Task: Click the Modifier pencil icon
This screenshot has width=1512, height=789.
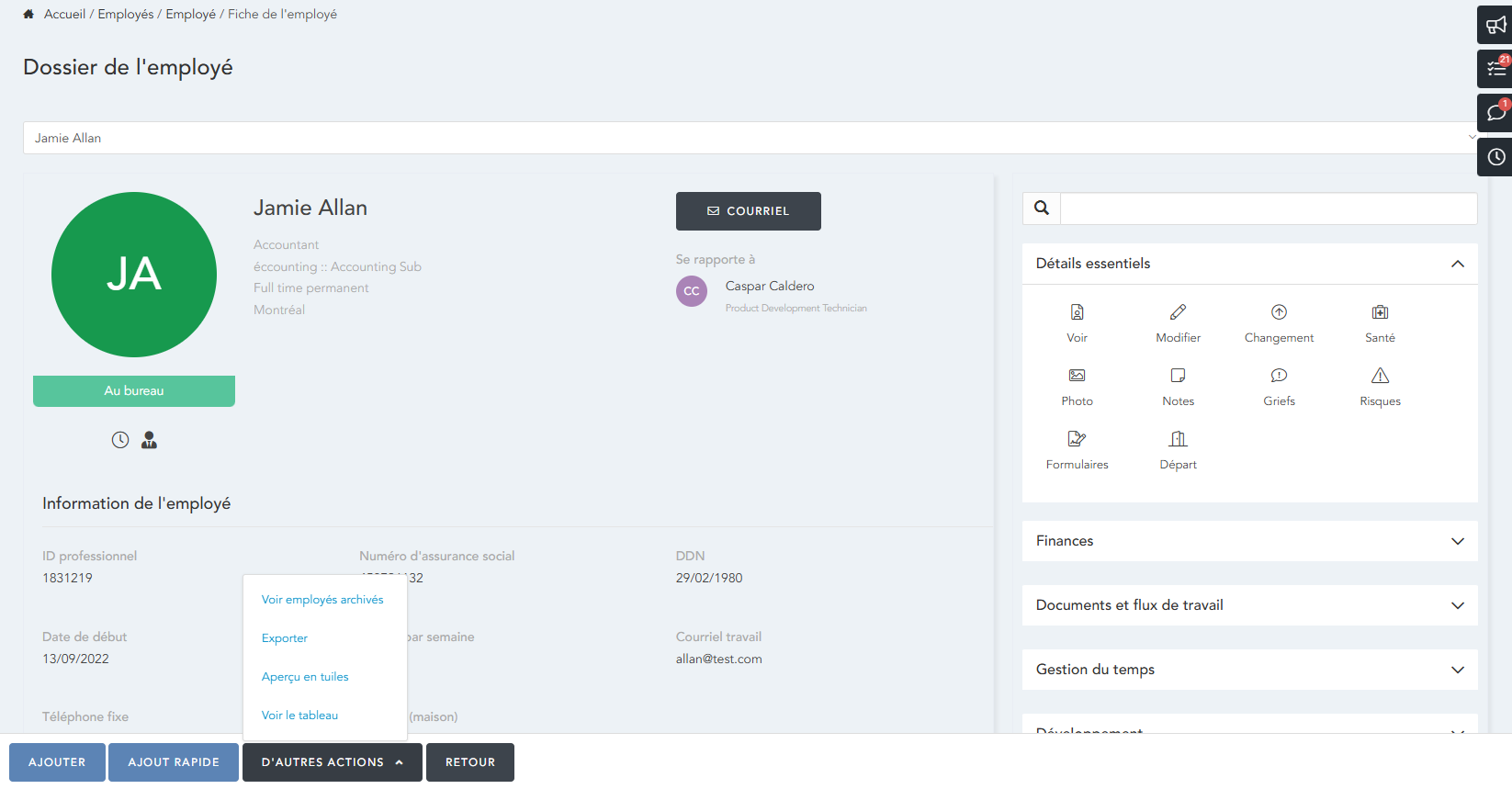Action: 1178,313
